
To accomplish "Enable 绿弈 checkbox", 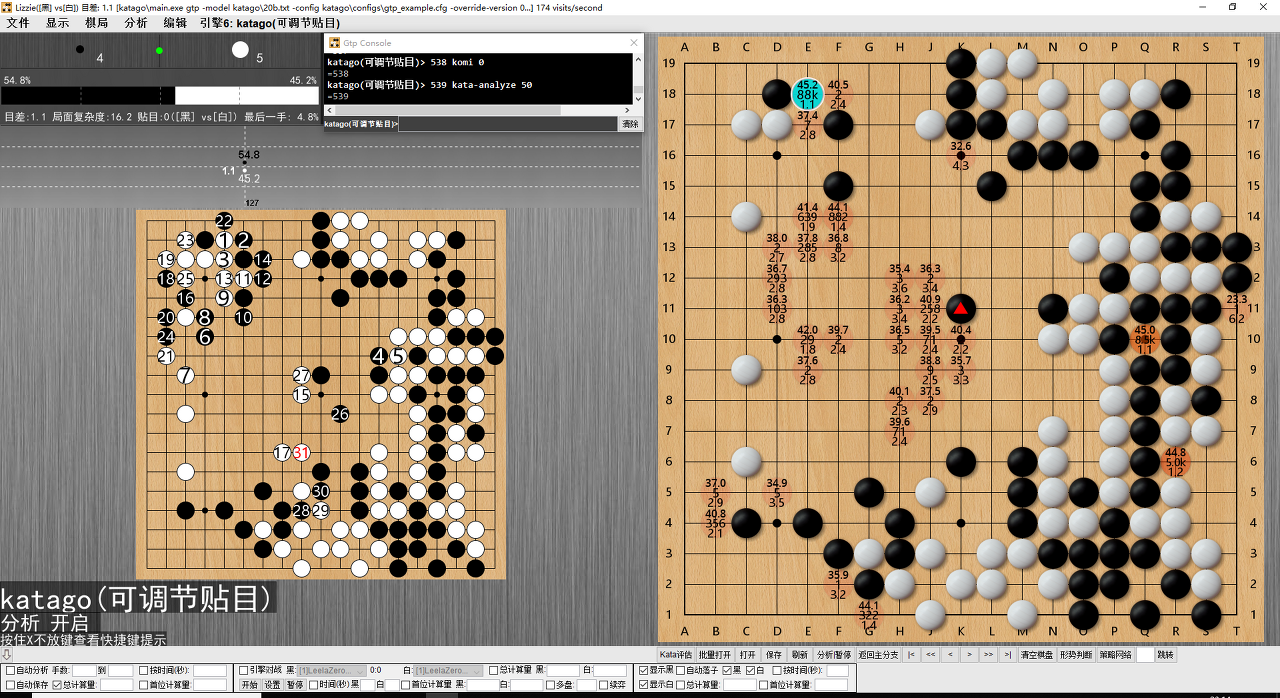I will [x=603, y=685].
